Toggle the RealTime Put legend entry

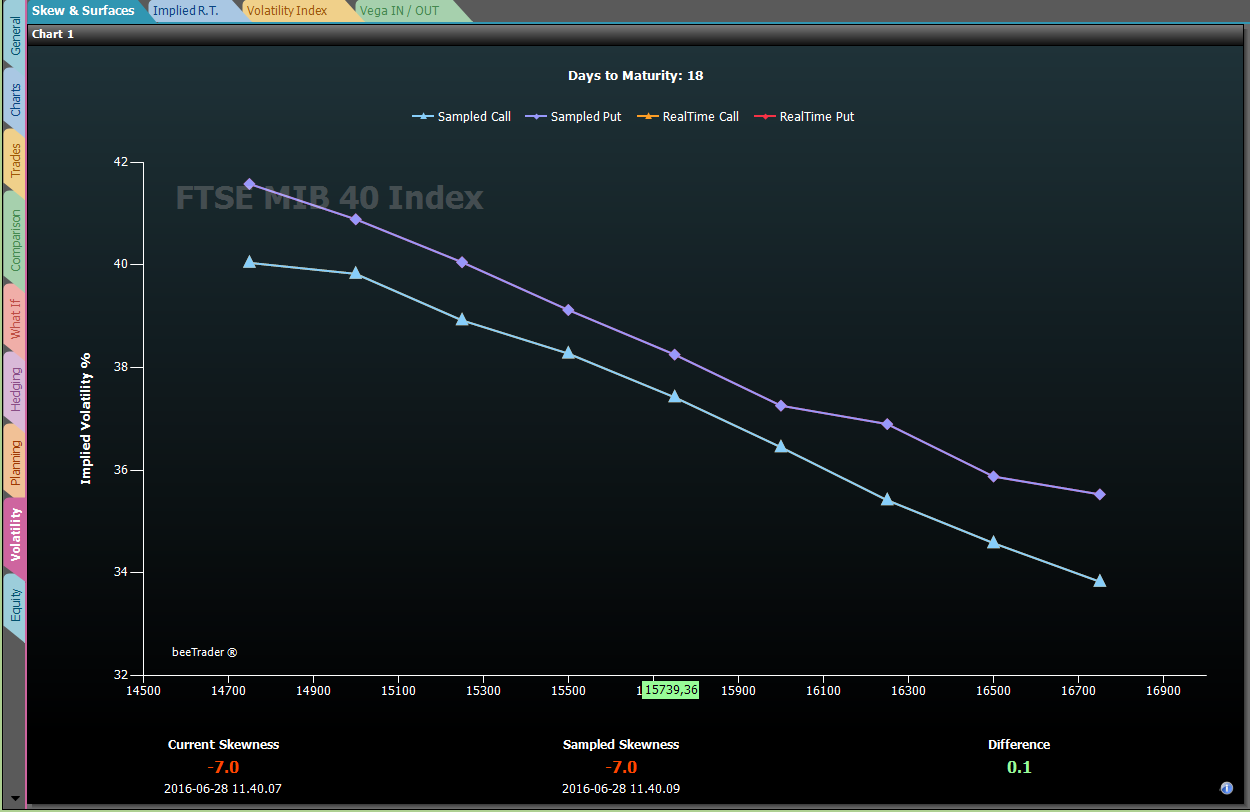(x=804, y=117)
